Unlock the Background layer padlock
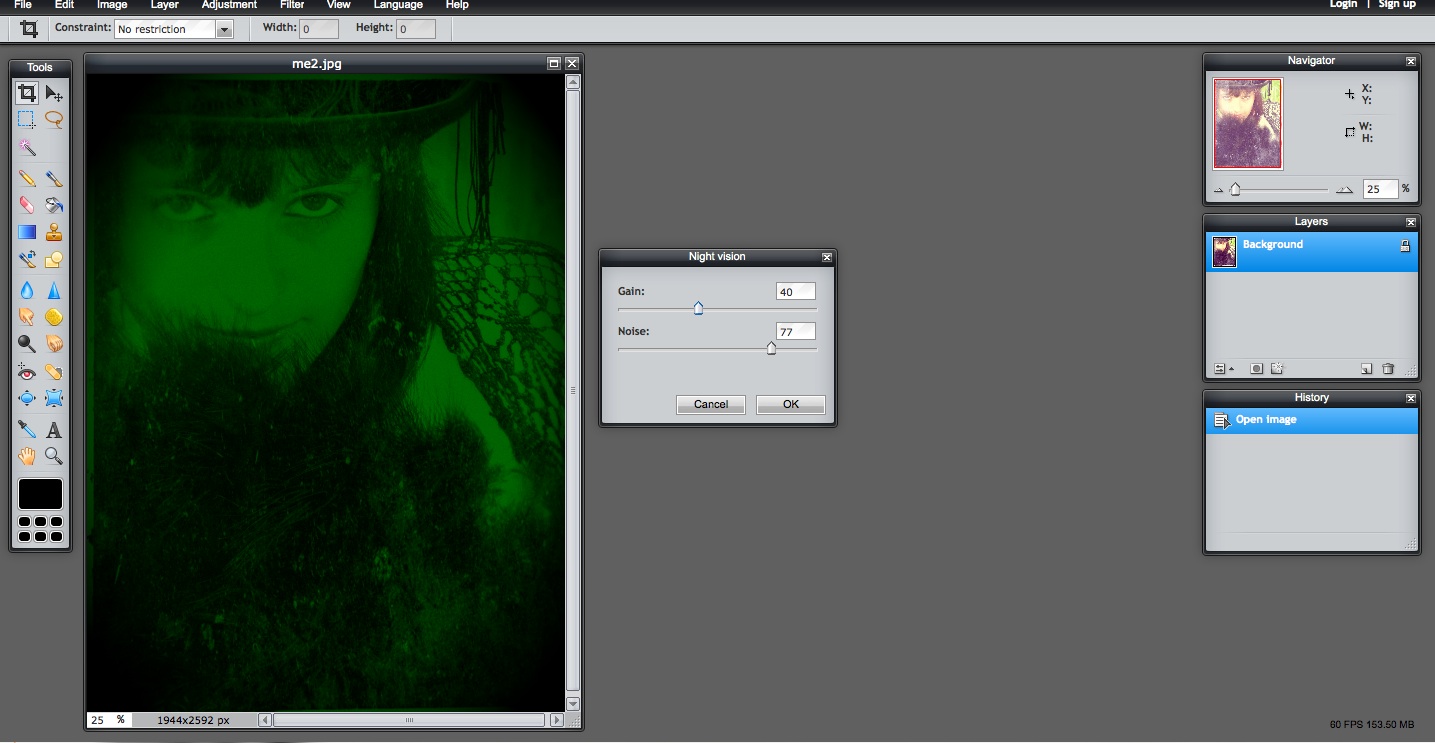The image size is (1435, 743). tap(1405, 245)
